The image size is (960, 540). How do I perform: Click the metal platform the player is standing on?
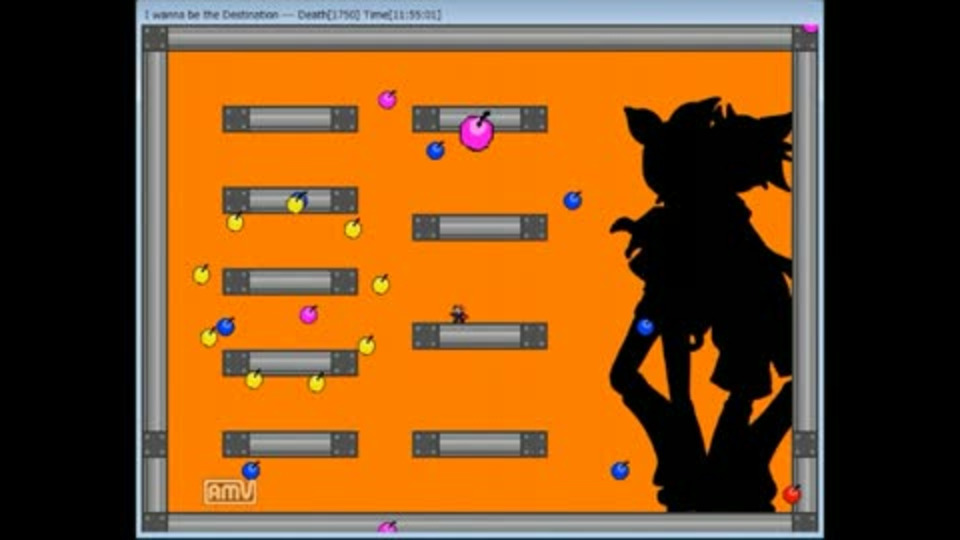pos(480,336)
